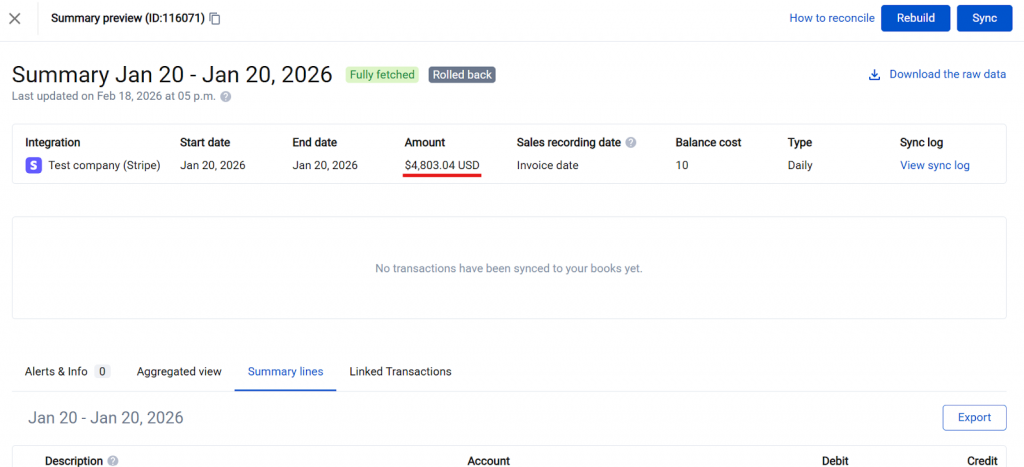Close the summary preview panel
This screenshot has width=1024, height=467.
point(15,19)
